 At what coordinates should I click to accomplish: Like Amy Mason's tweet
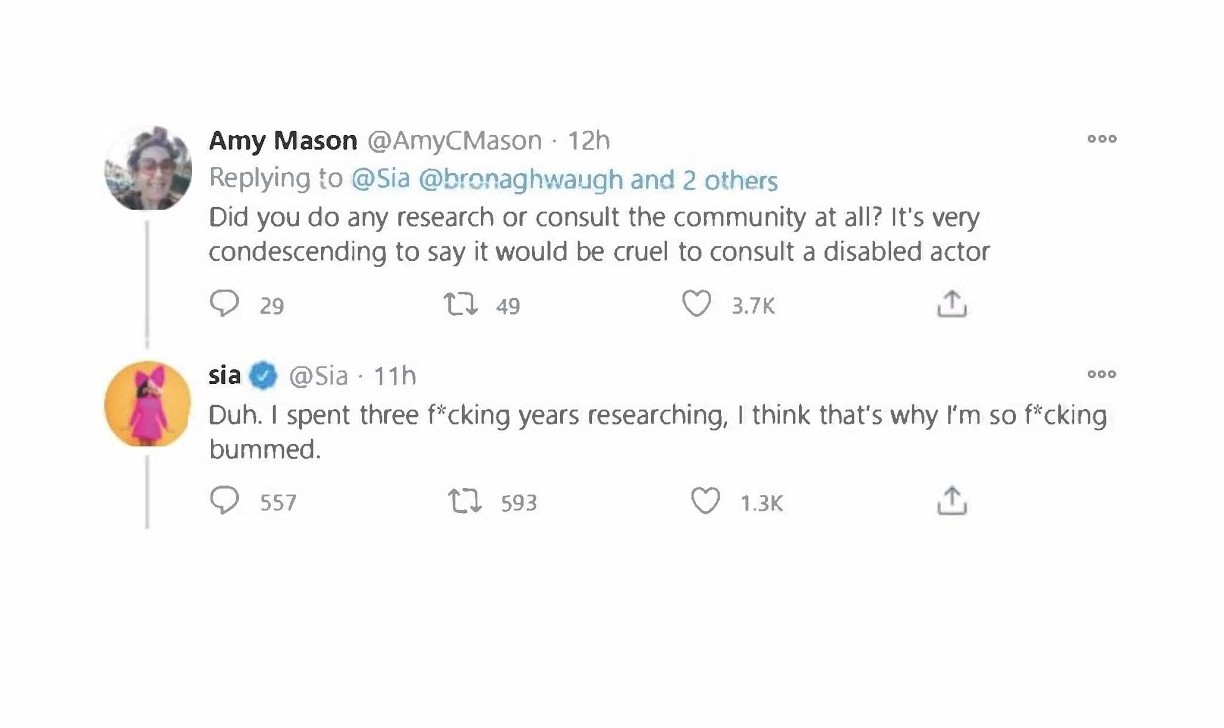(x=696, y=304)
